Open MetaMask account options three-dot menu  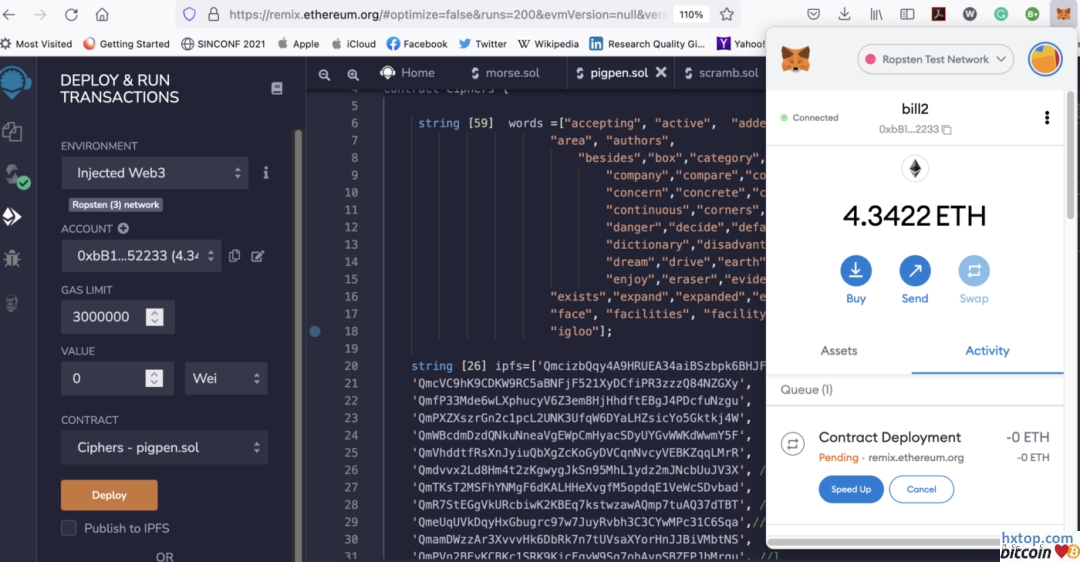[1047, 118]
